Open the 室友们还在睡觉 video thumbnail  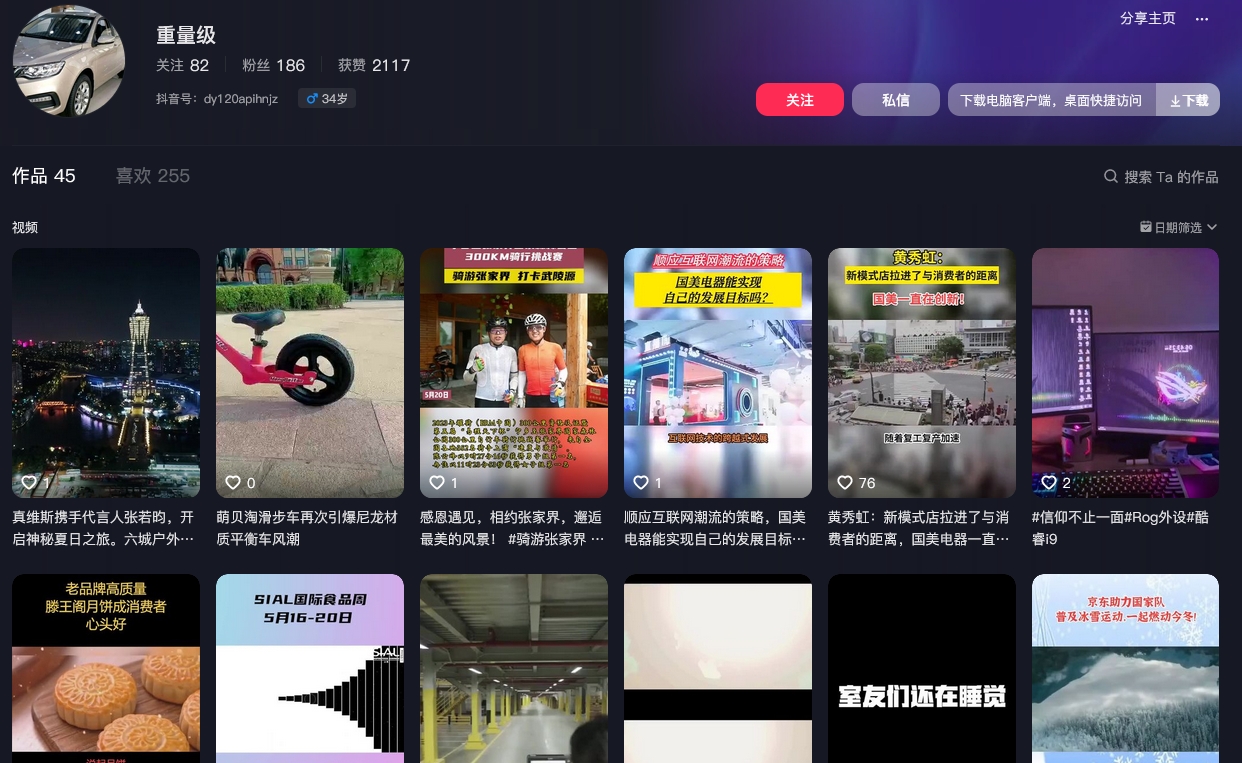point(922,668)
